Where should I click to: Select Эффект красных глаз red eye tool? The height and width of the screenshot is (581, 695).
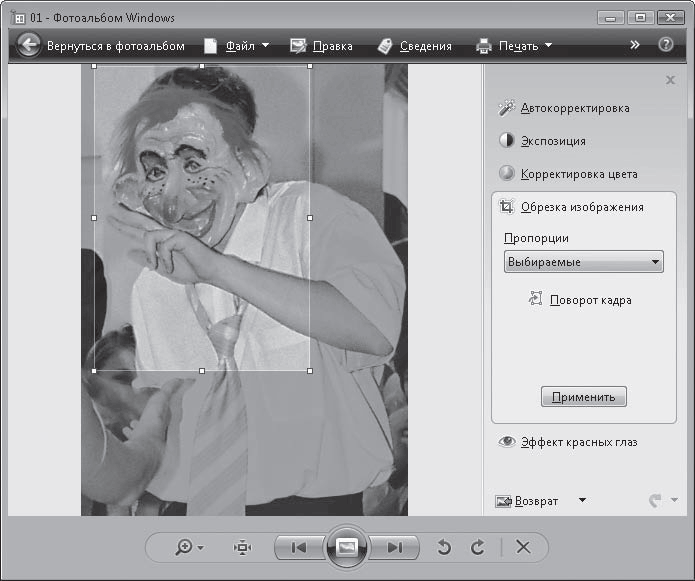tap(578, 442)
